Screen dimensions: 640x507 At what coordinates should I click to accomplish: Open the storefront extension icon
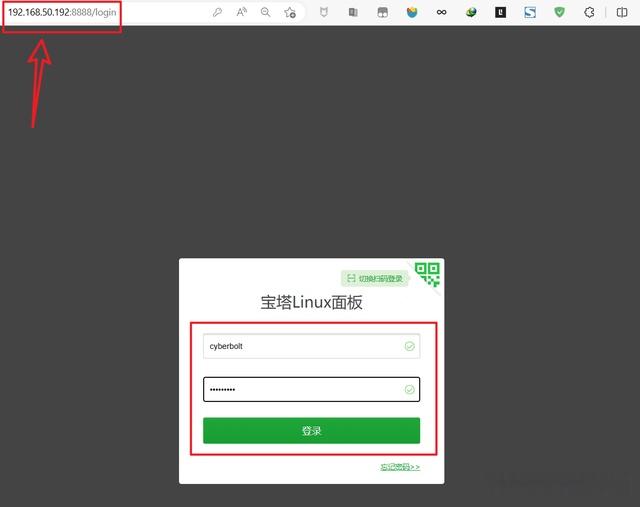pos(382,13)
